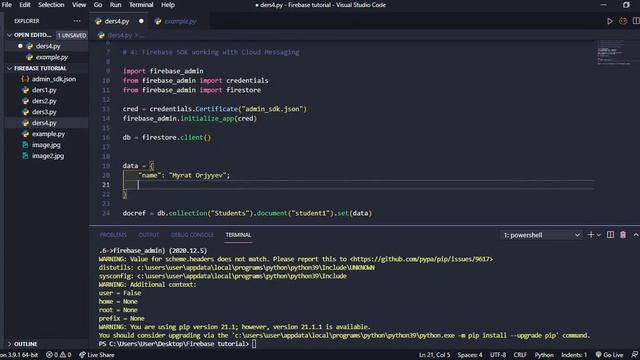Open the Explorer more actions ellipsis
640x360 pixels.
click(x=77, y=21)
